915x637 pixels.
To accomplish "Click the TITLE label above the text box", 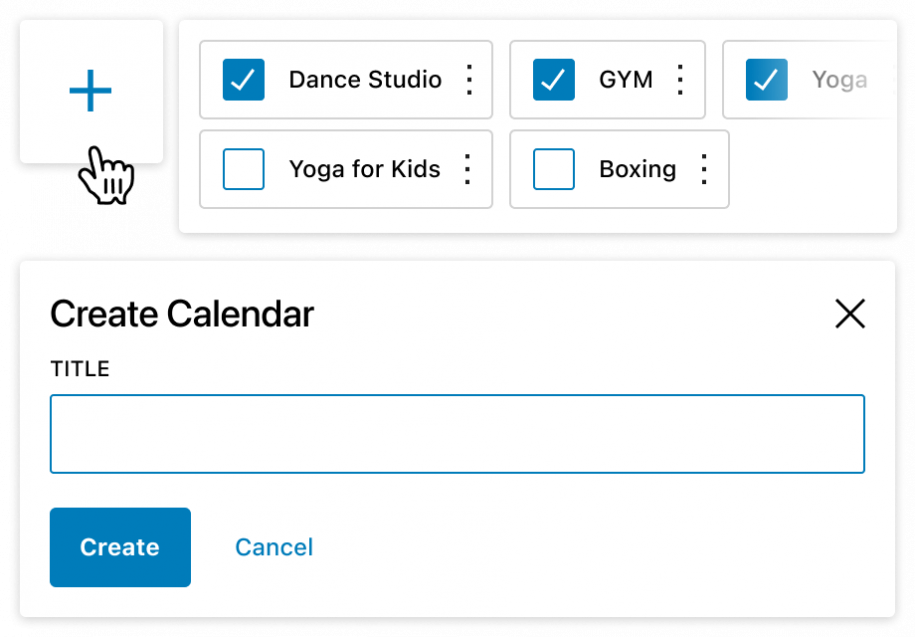I will [x=79, y=368].
